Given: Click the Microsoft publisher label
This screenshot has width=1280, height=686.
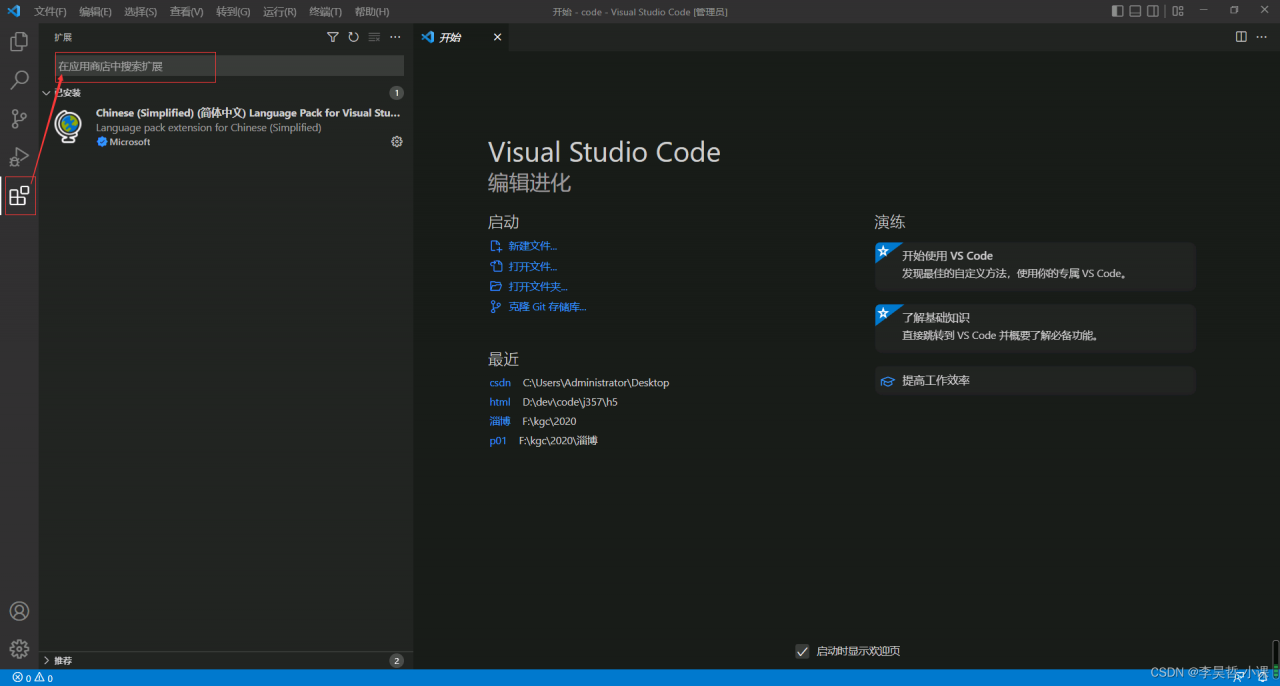Looking at the screenshot, I should [x=130, y=142].
